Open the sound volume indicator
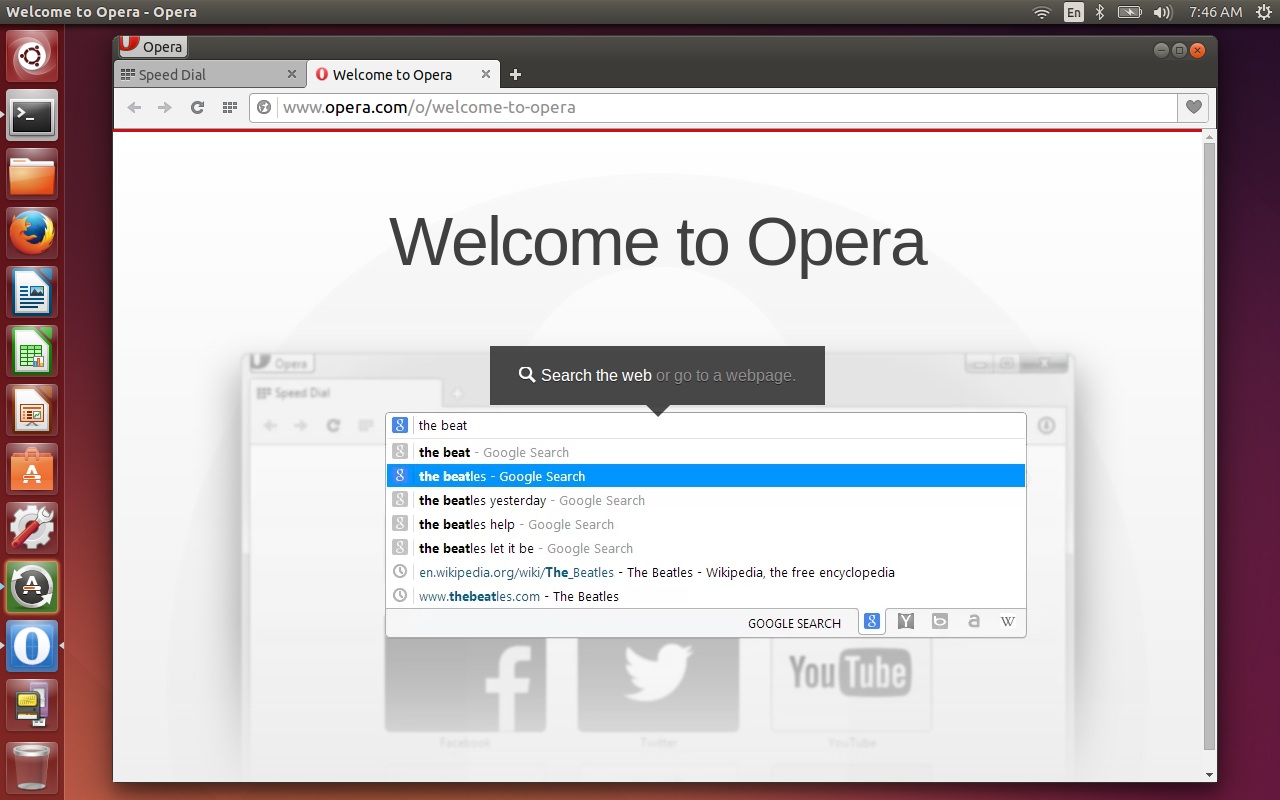Screen dimensions: 1280x800 coord(1162,12)
